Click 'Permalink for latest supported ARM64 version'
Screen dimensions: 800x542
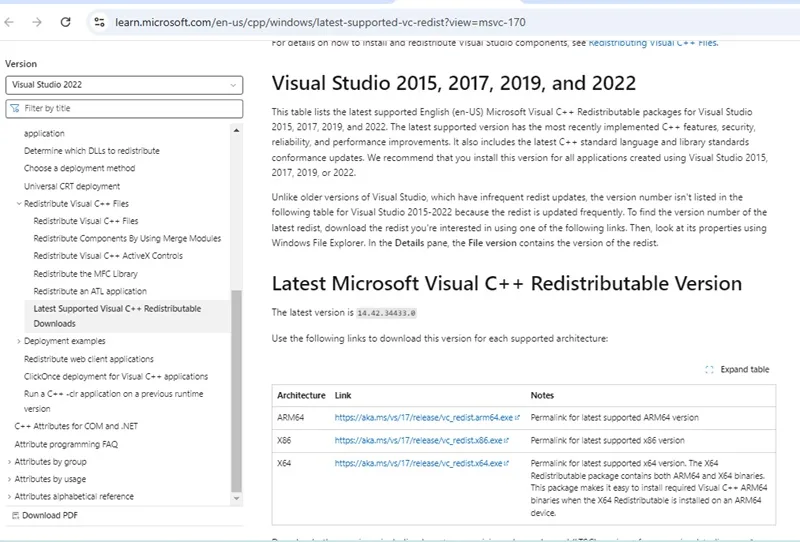615,417
